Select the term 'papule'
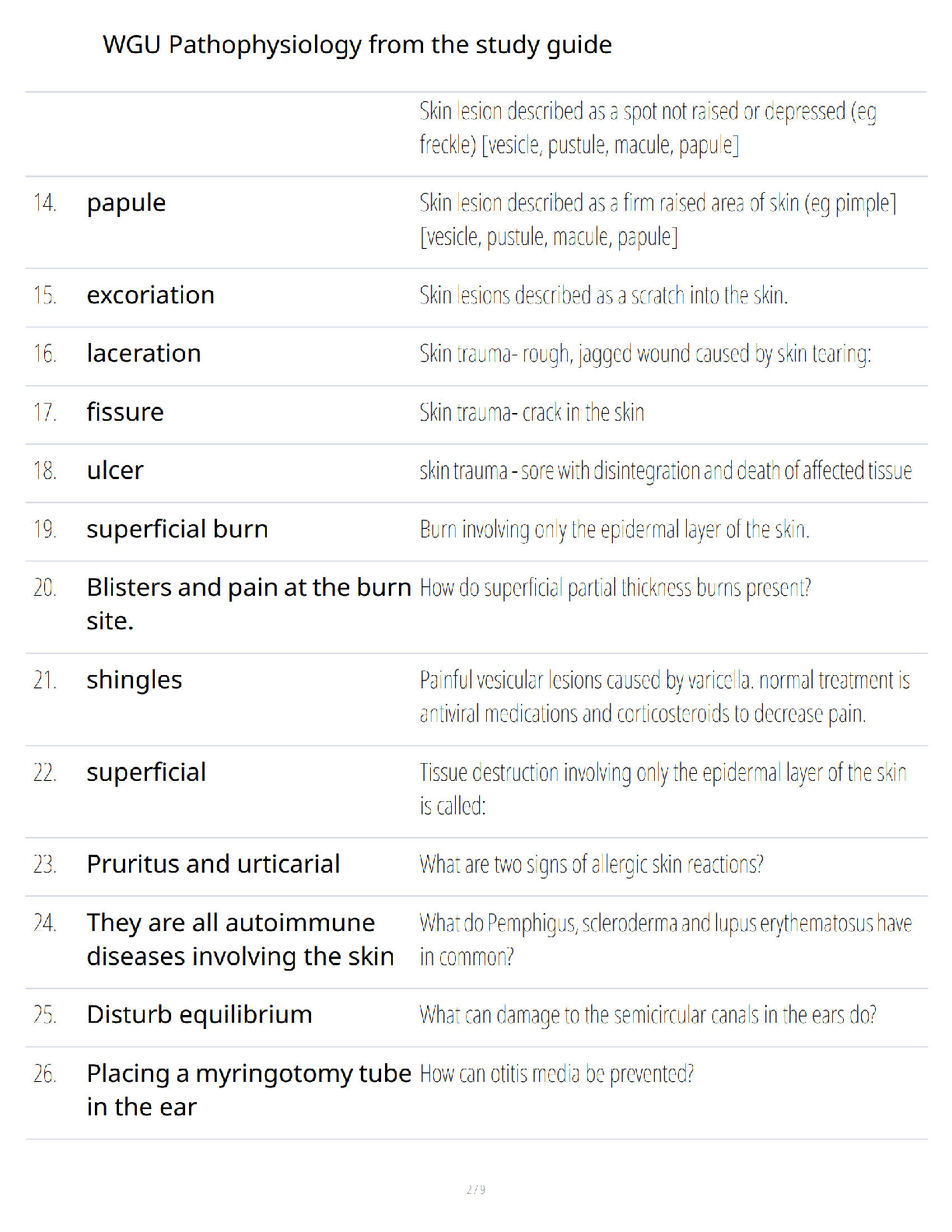The image size is (952, 1232). 126,203
